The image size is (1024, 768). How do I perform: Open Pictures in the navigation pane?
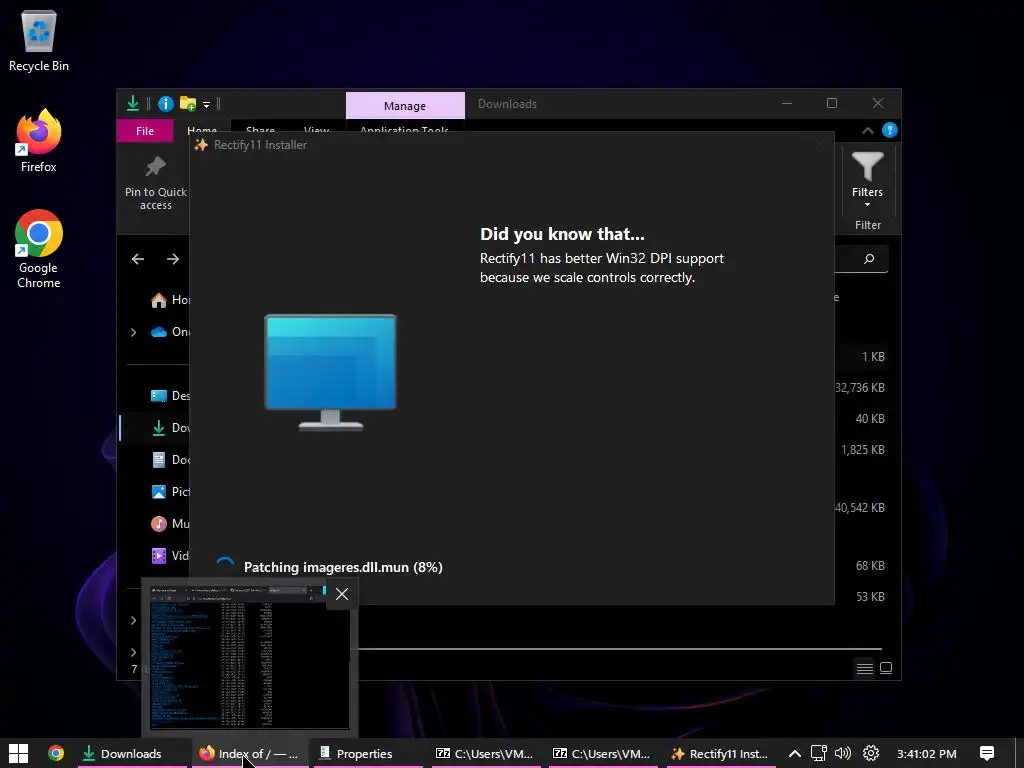[170, 492]
